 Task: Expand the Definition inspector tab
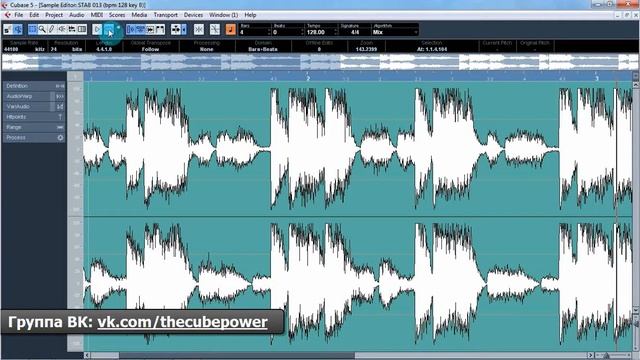34,86
